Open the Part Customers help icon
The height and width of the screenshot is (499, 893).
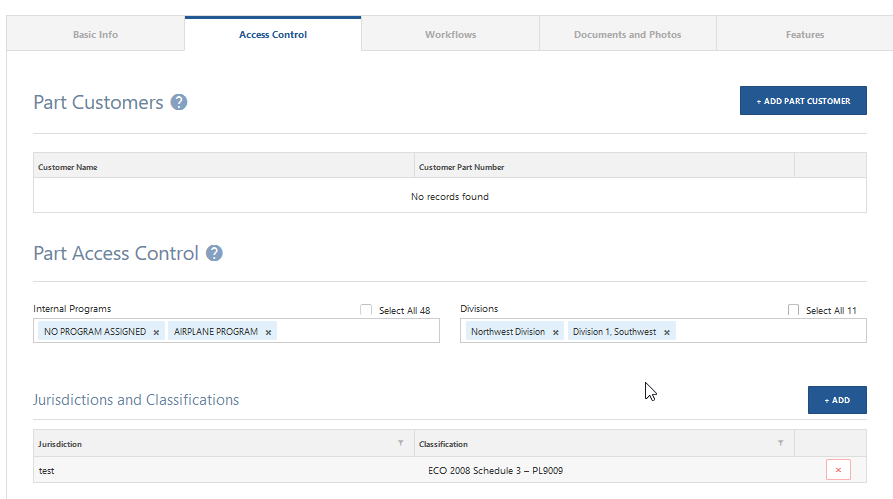click(179, 102)
